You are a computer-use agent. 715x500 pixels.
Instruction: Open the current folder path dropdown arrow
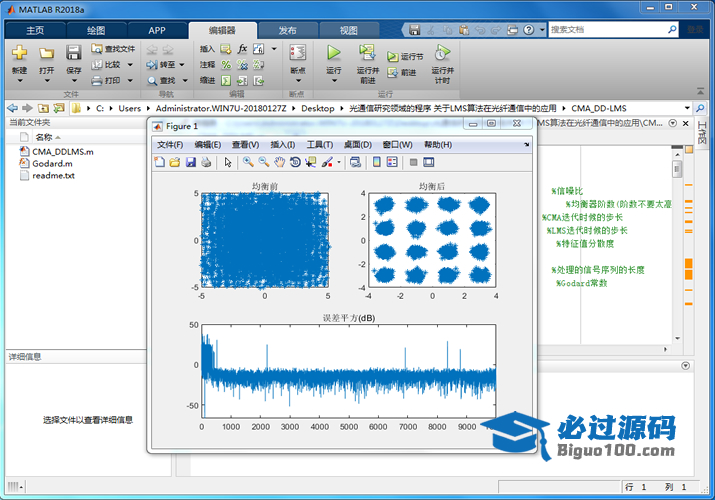click(687, 108)
